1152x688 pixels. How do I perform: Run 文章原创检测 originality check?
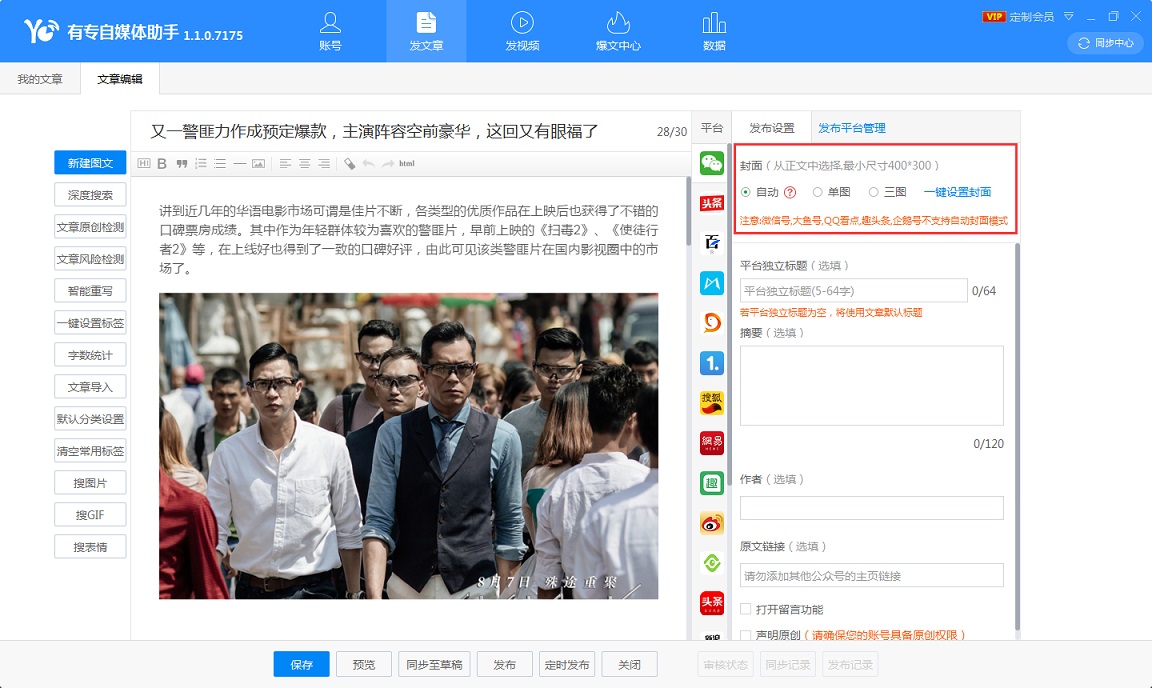(x=90, y=226)
